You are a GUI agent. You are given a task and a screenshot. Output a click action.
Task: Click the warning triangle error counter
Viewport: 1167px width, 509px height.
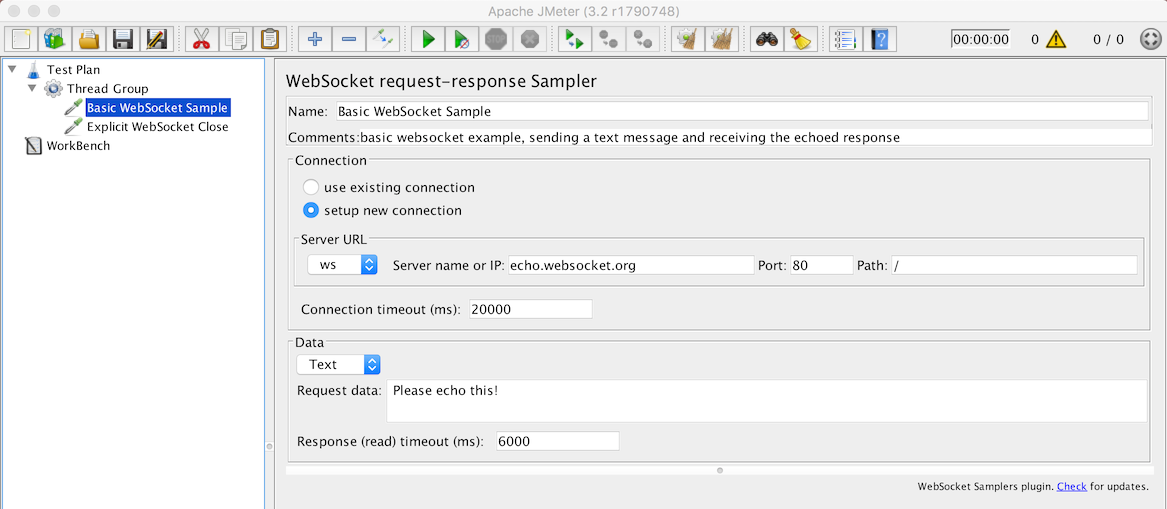click(x=1055, y=39)
